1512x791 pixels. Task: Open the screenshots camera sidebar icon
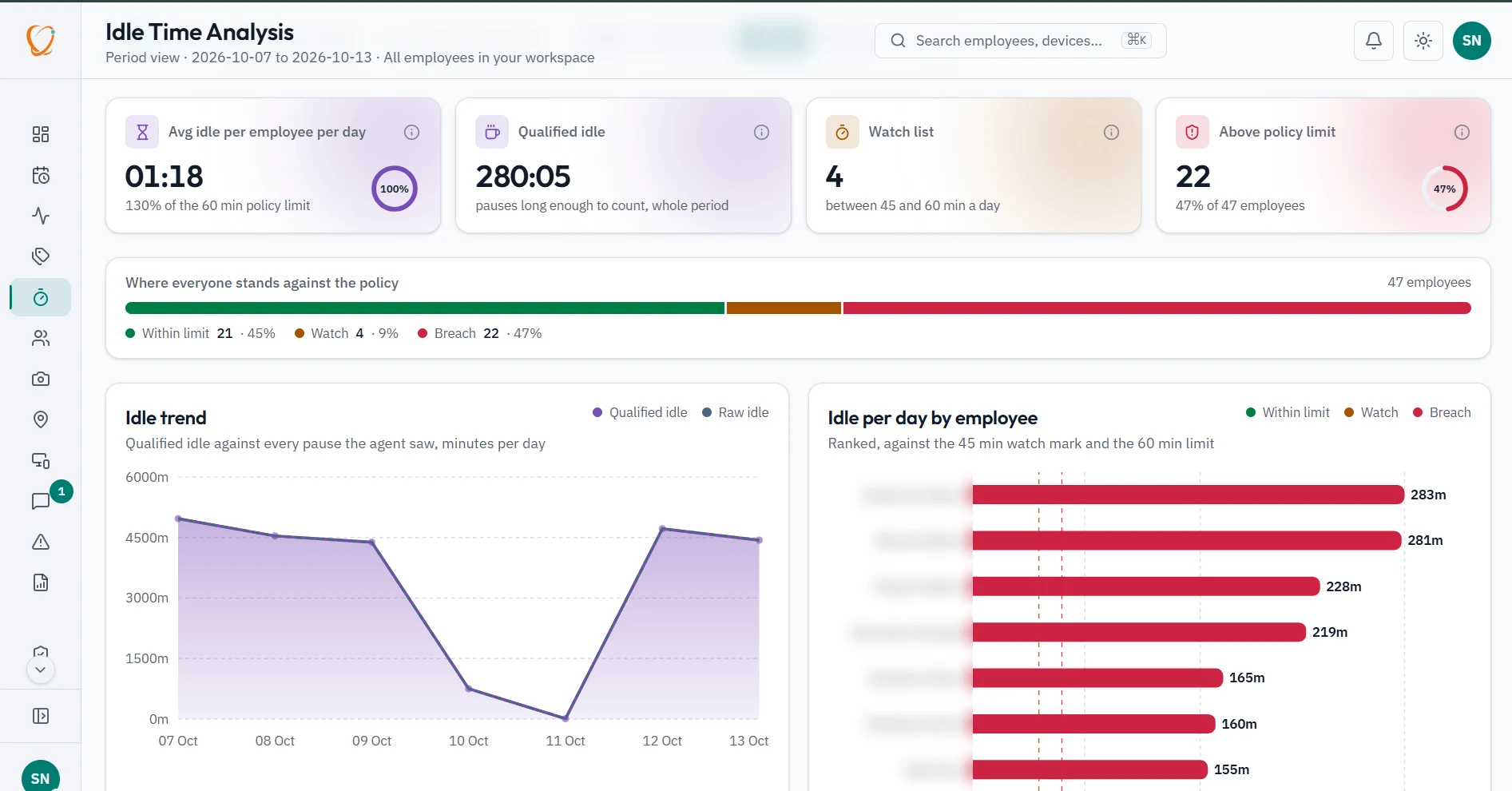pos(41,379)
